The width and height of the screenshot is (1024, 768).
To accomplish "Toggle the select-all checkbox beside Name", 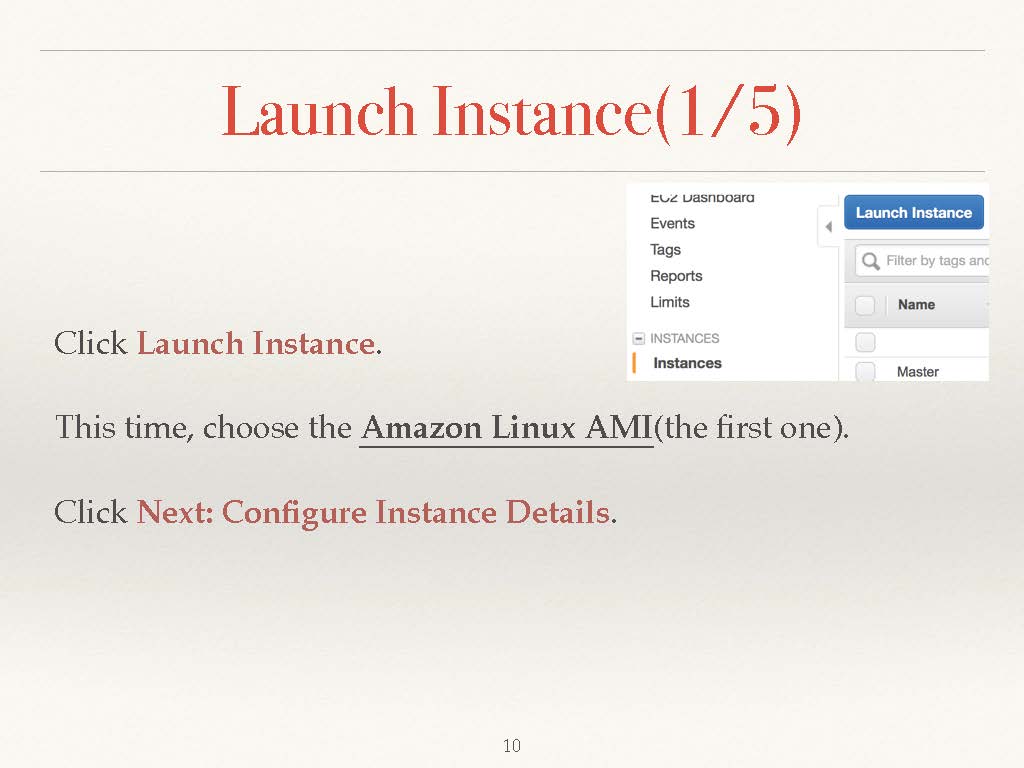I will pos(865,305).
